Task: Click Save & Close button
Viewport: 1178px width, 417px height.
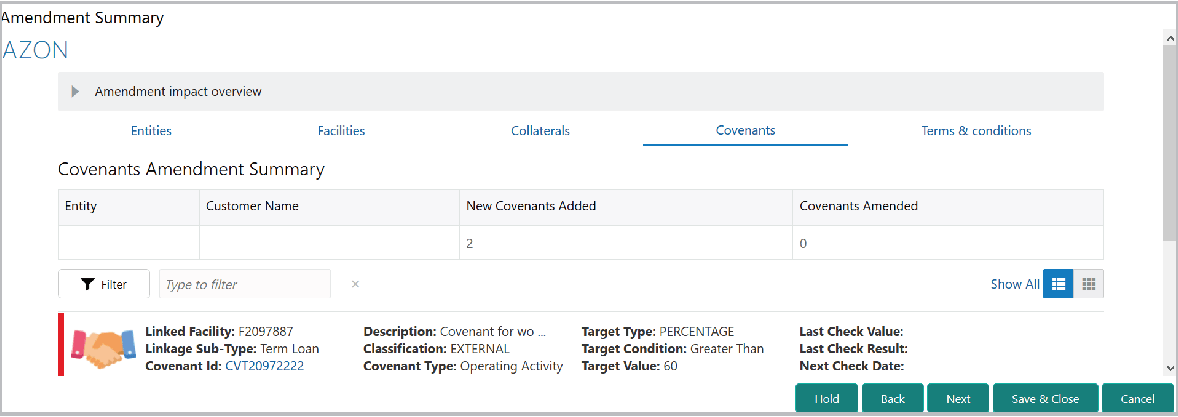Action: [x=1045, y=399]
